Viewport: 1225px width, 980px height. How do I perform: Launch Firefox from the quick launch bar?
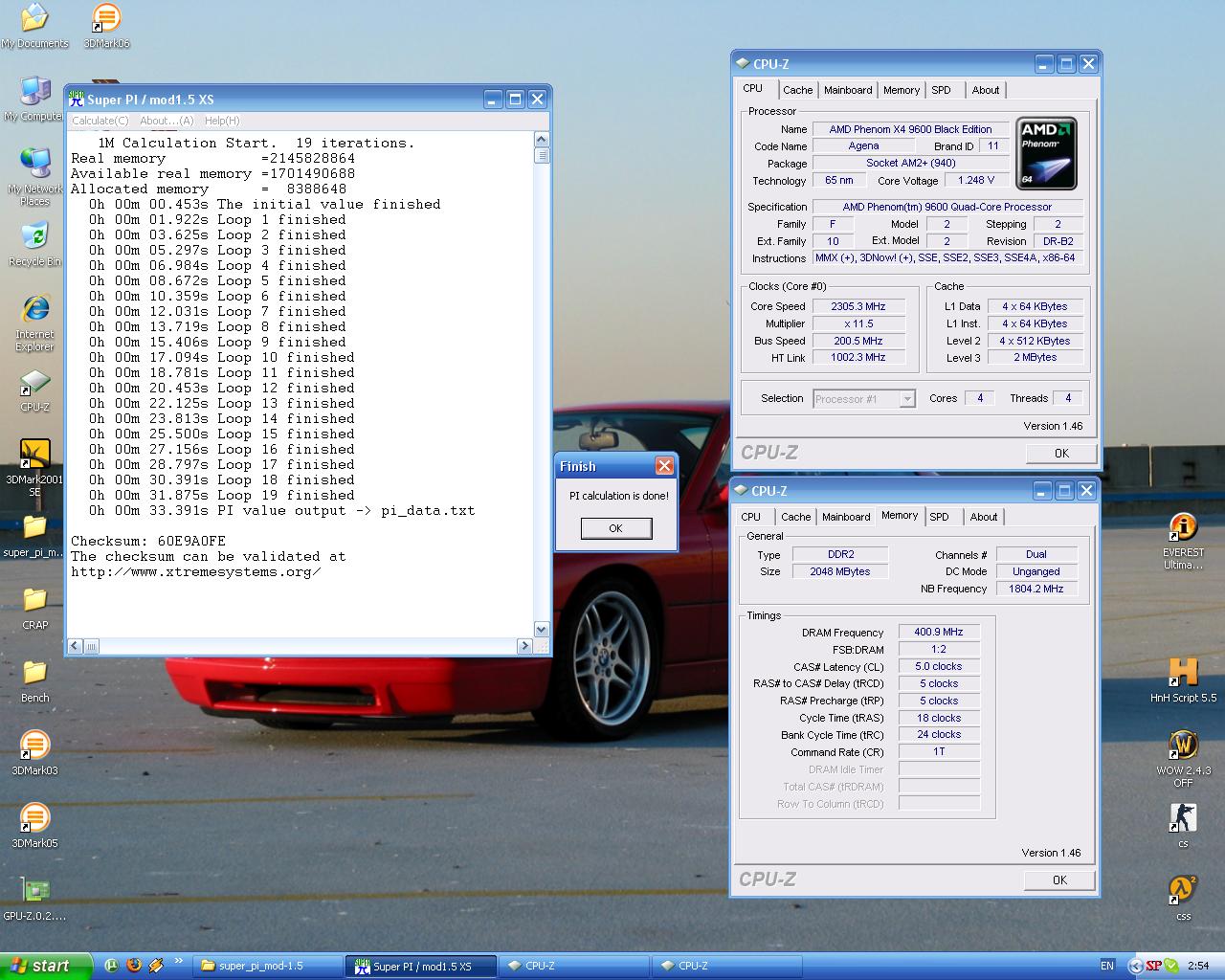click(x=133, y=966)
